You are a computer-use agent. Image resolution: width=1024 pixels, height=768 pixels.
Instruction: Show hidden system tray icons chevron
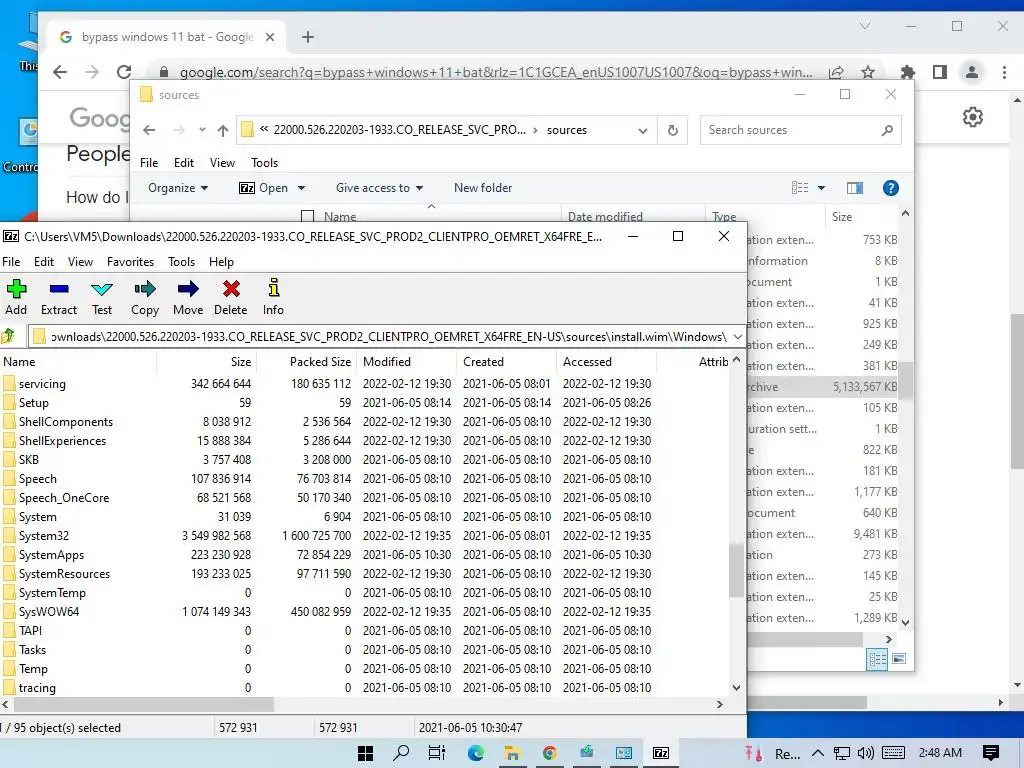[818, 753]
